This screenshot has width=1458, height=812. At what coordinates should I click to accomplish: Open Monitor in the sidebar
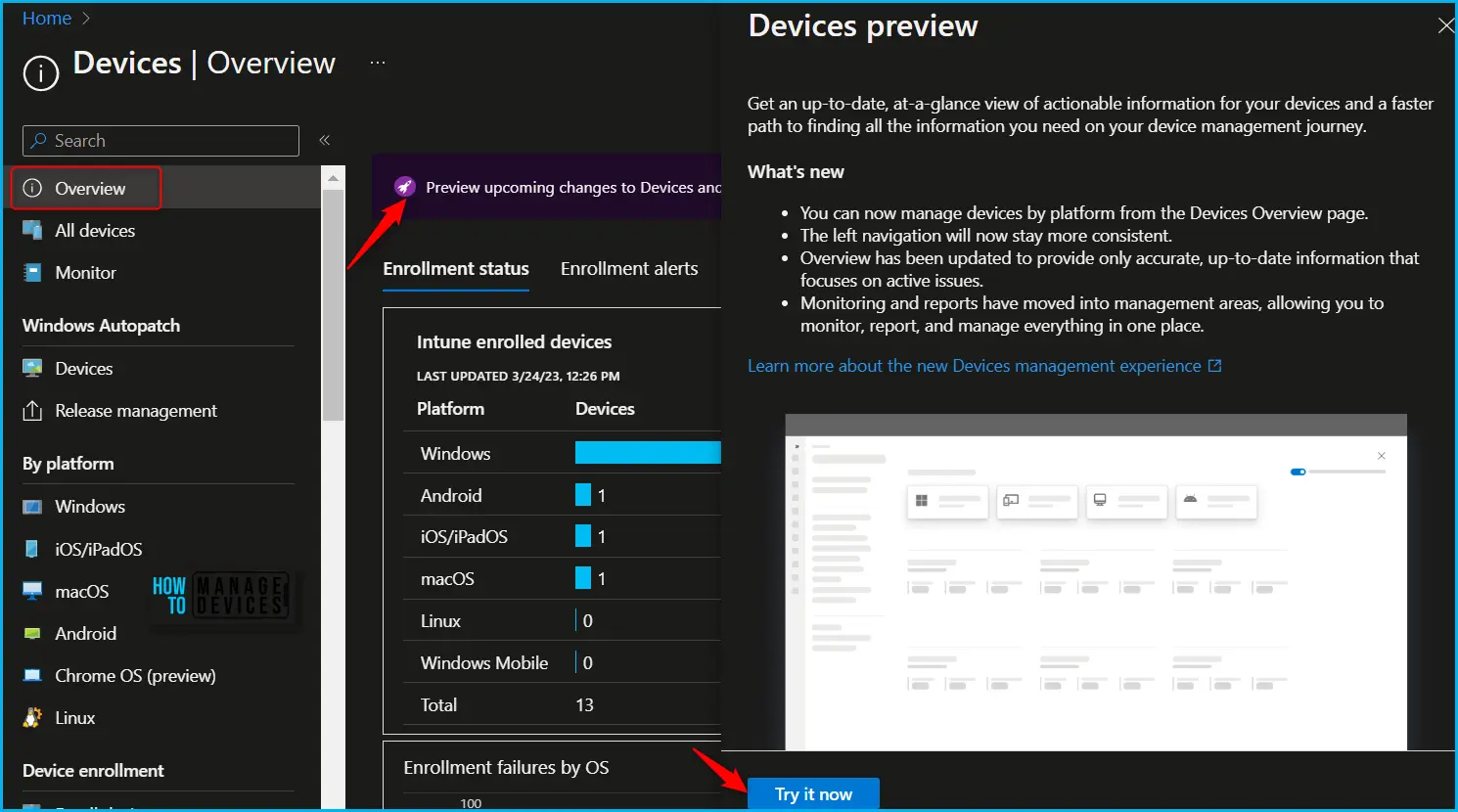point(85,273)
